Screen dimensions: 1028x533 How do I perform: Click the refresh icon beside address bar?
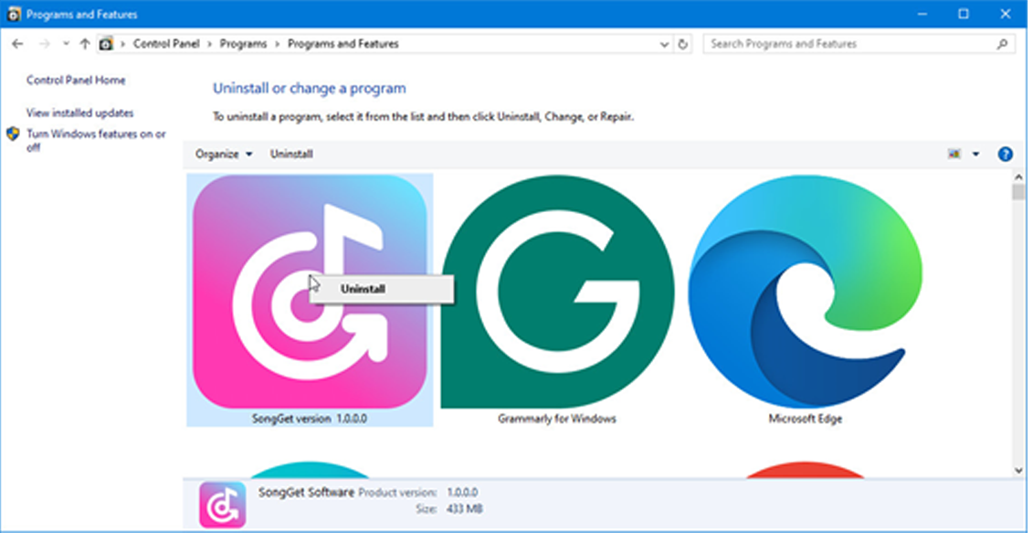click(x=683, y=44)
